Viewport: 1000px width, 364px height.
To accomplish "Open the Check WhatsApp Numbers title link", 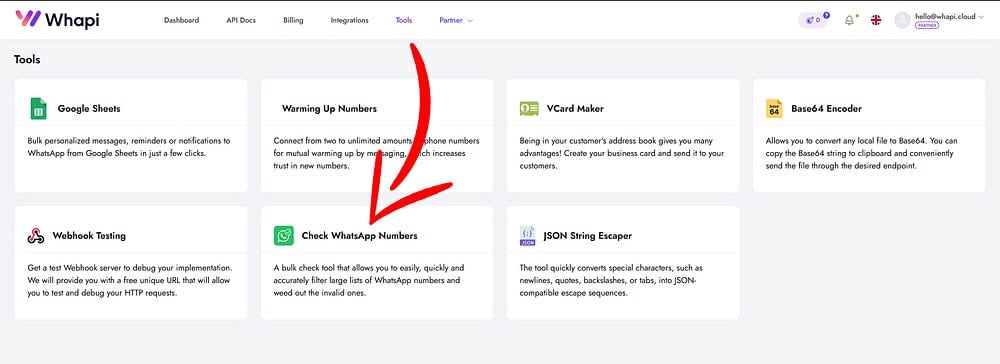I will coord(359,236).
